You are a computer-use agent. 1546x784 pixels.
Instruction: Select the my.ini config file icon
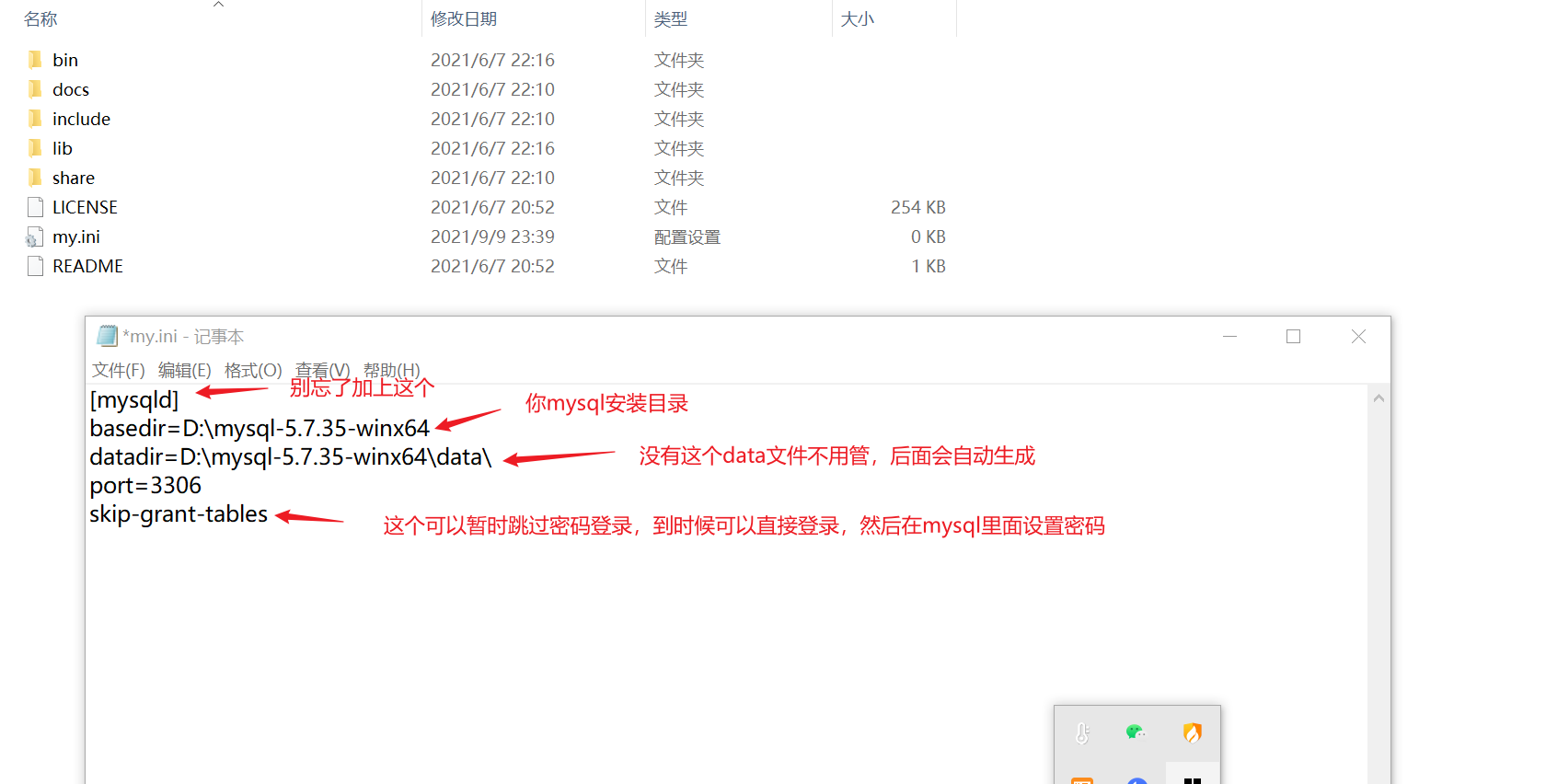pyautogui.click(x=34, y=237)
